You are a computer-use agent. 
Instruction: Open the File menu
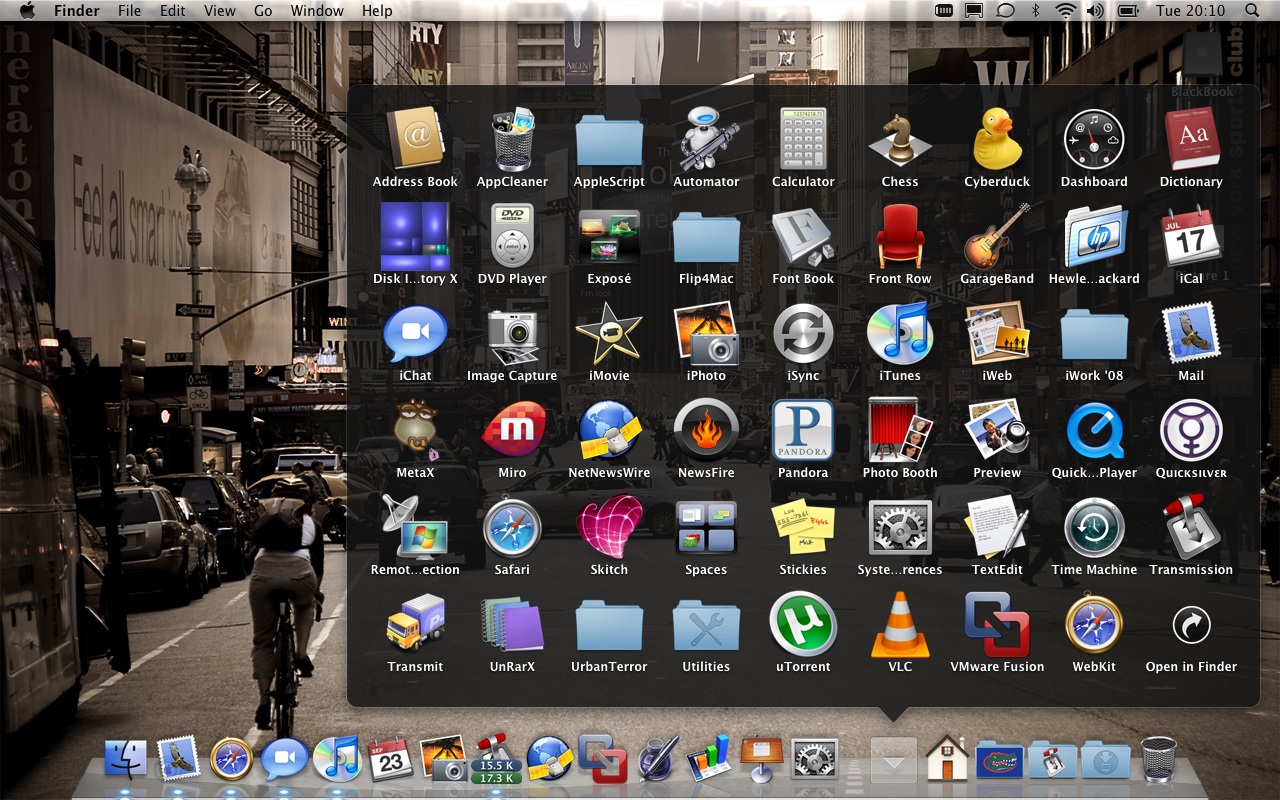129,11
